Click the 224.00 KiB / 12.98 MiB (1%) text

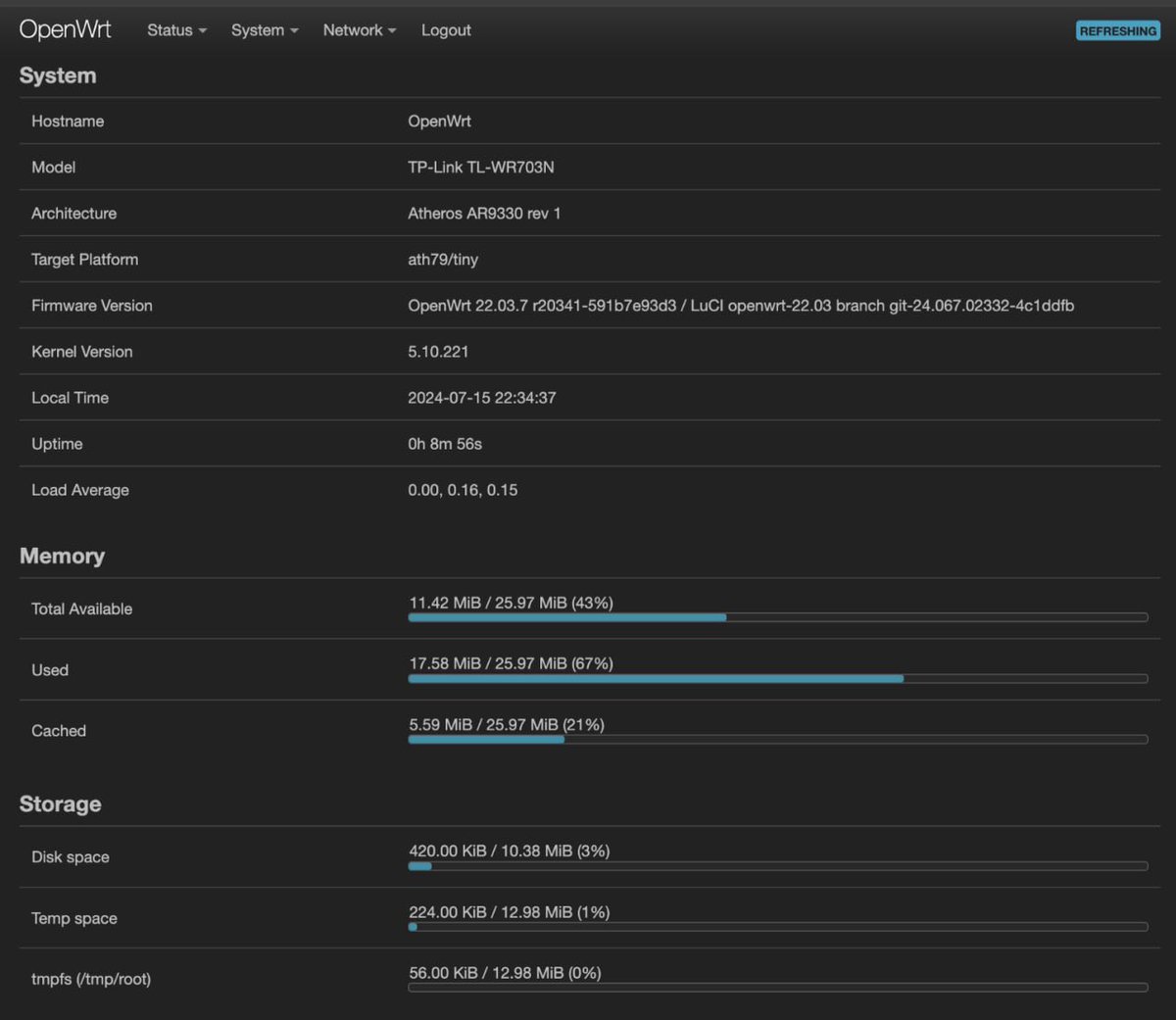coord(510,912)
